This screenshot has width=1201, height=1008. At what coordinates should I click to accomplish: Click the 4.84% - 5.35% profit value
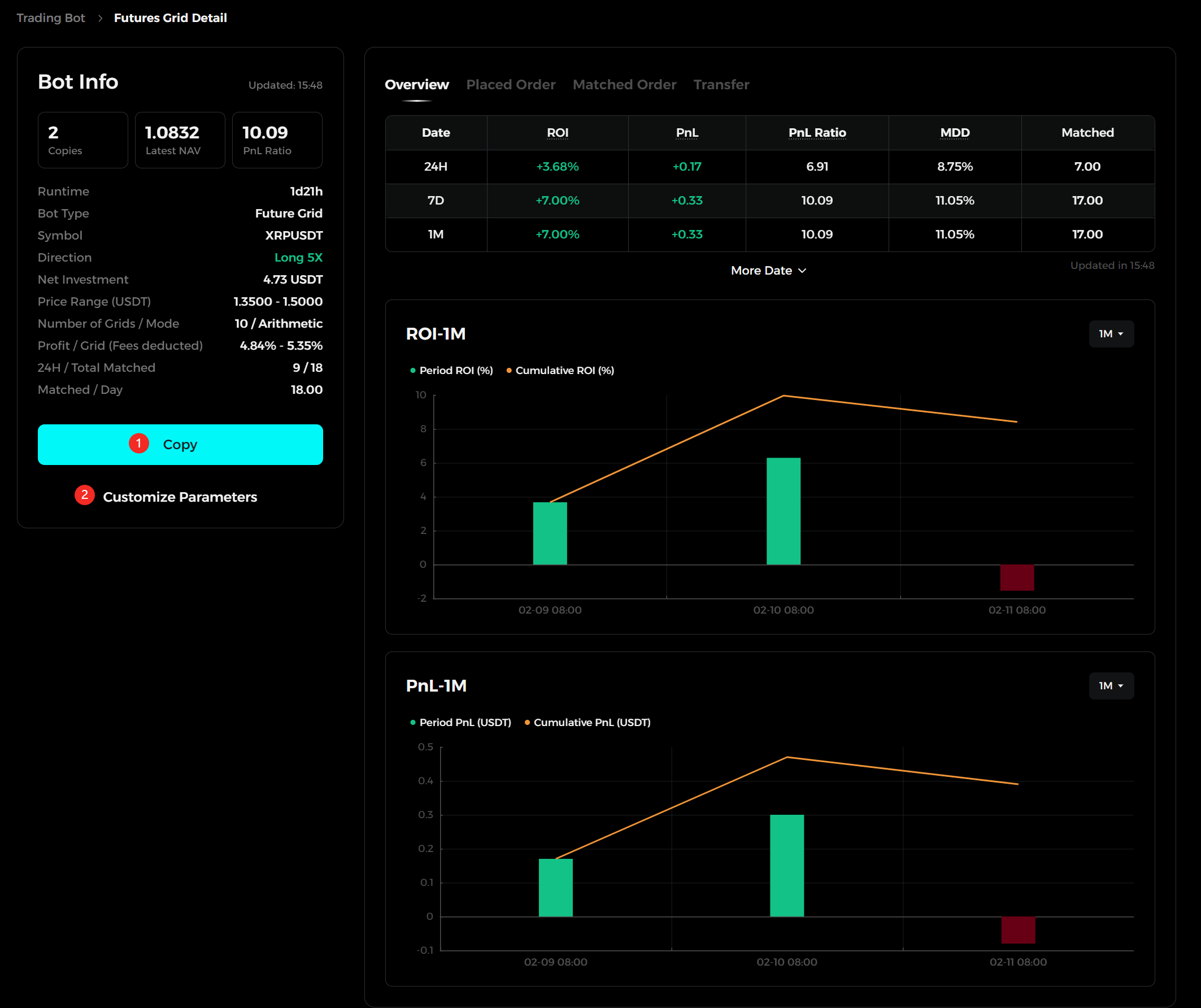tap(281, 346)
